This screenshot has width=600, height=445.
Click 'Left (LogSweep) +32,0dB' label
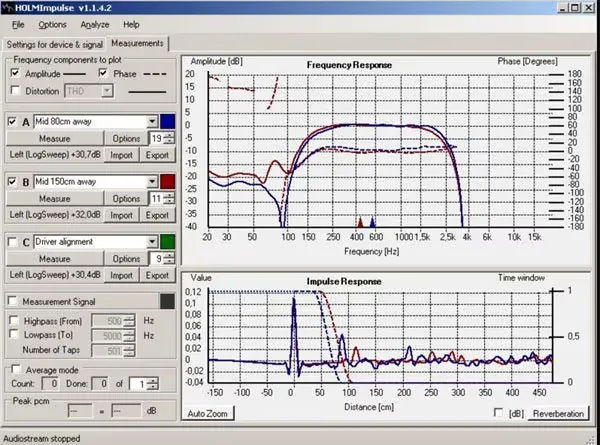55,215
